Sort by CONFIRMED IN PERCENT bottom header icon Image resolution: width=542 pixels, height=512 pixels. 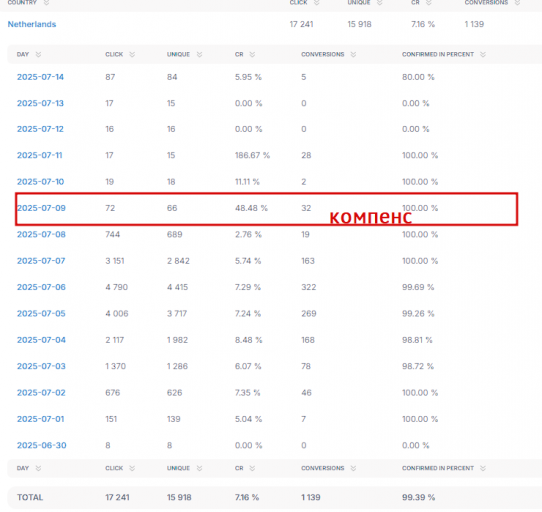pos(483,468)
